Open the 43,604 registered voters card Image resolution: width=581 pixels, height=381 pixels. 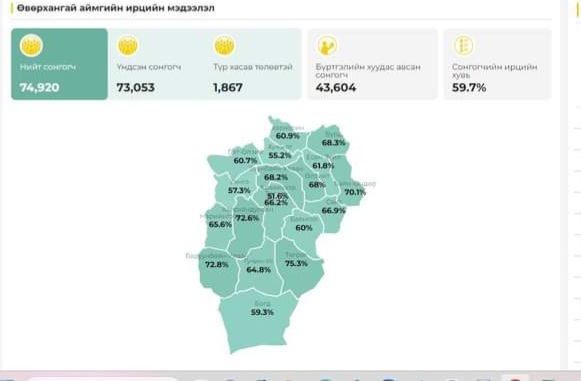372,64
